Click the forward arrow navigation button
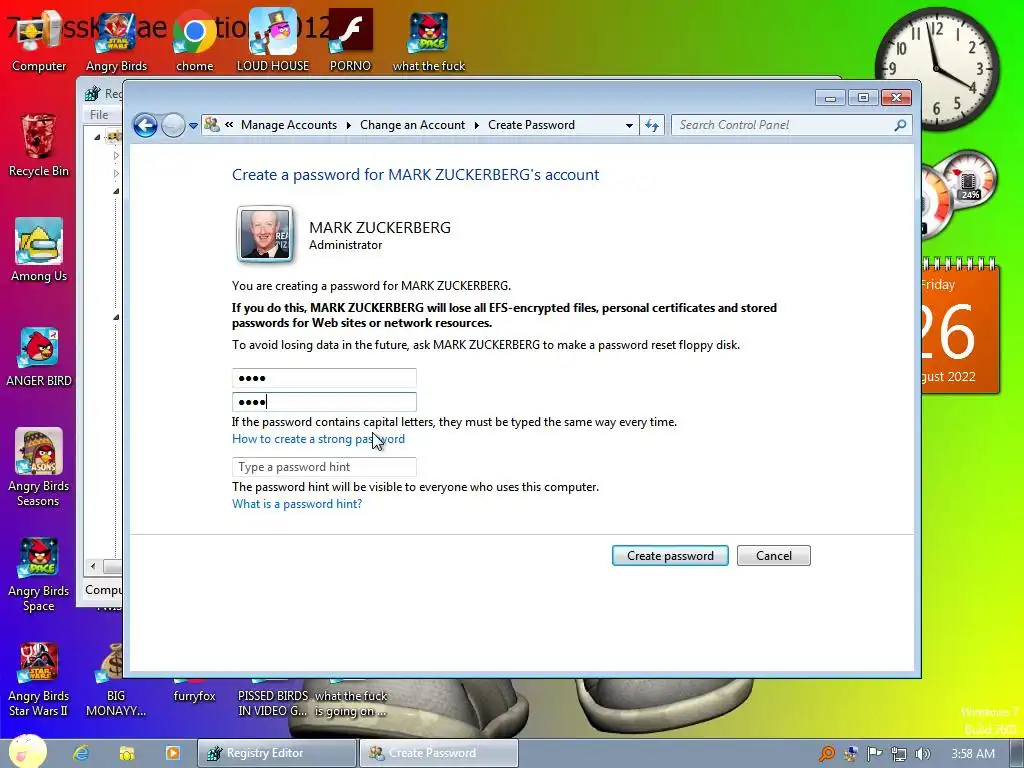1024x768 pixels. 173,125
